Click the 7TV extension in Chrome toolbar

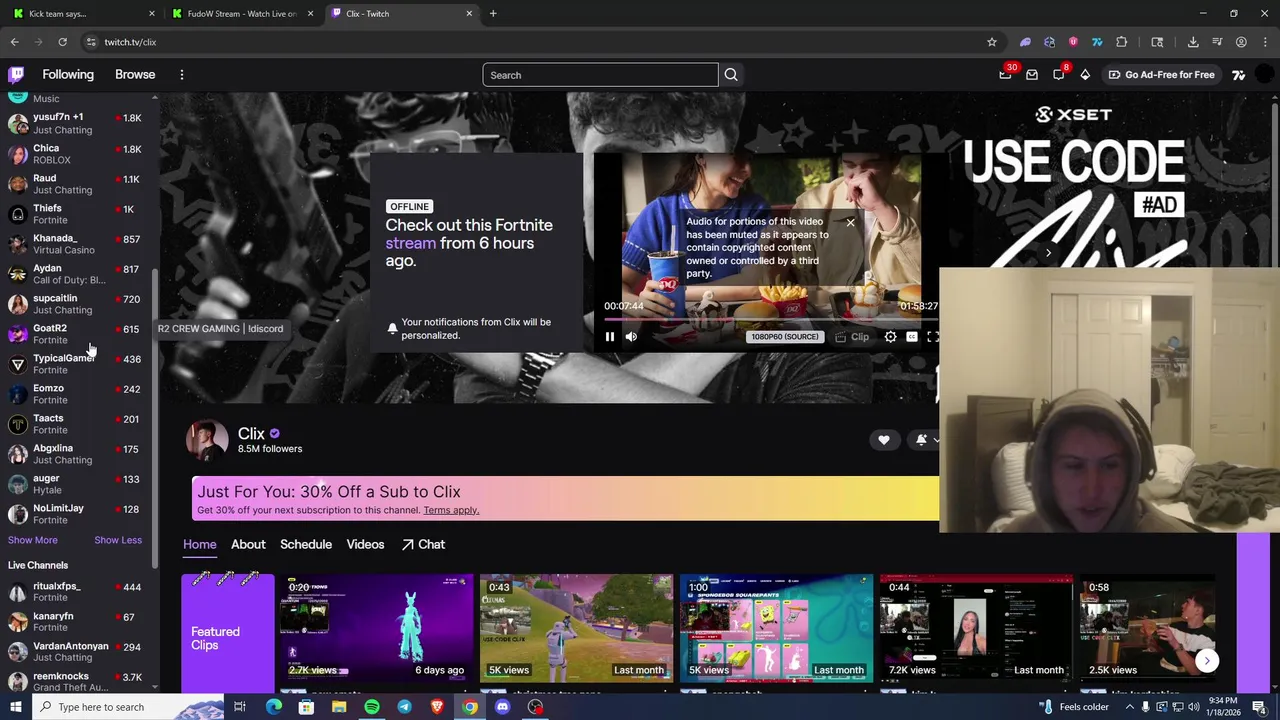[1097, 42]
